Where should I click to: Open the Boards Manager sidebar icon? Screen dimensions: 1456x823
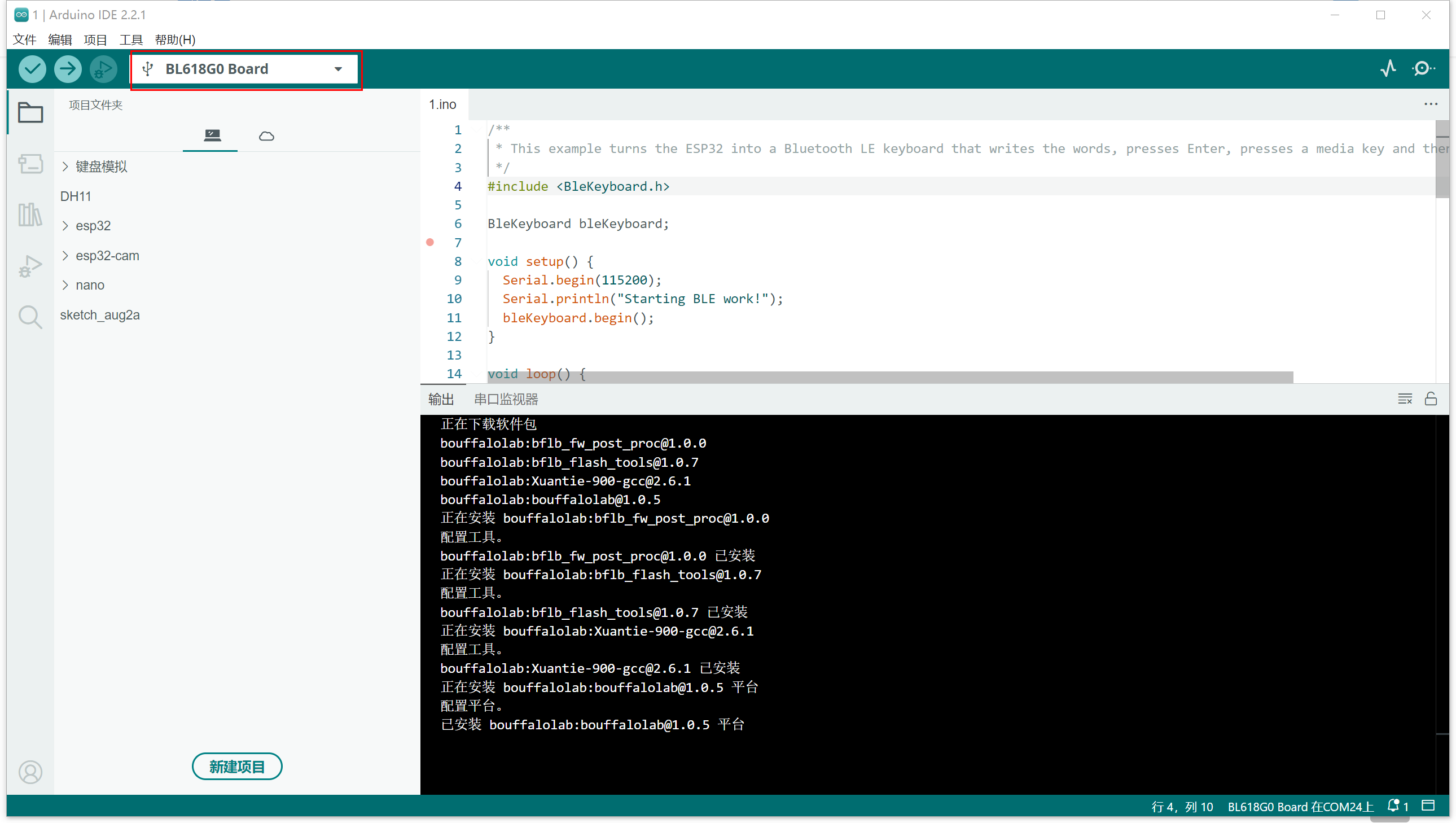30,164
